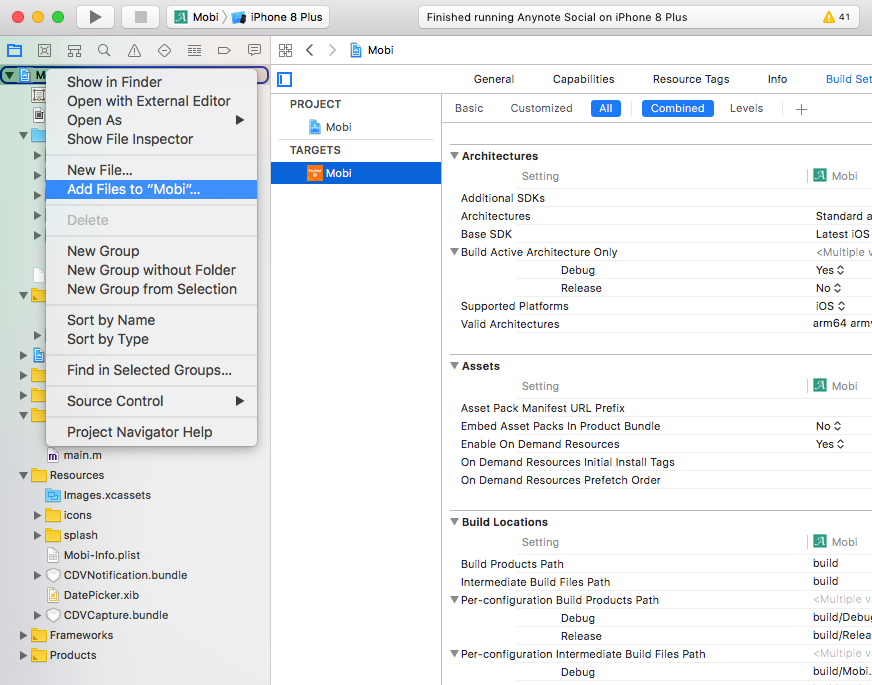Toggle the project and targets list sidebar icon
This screenshot has height=685, width=872.
tap(285, 79)
